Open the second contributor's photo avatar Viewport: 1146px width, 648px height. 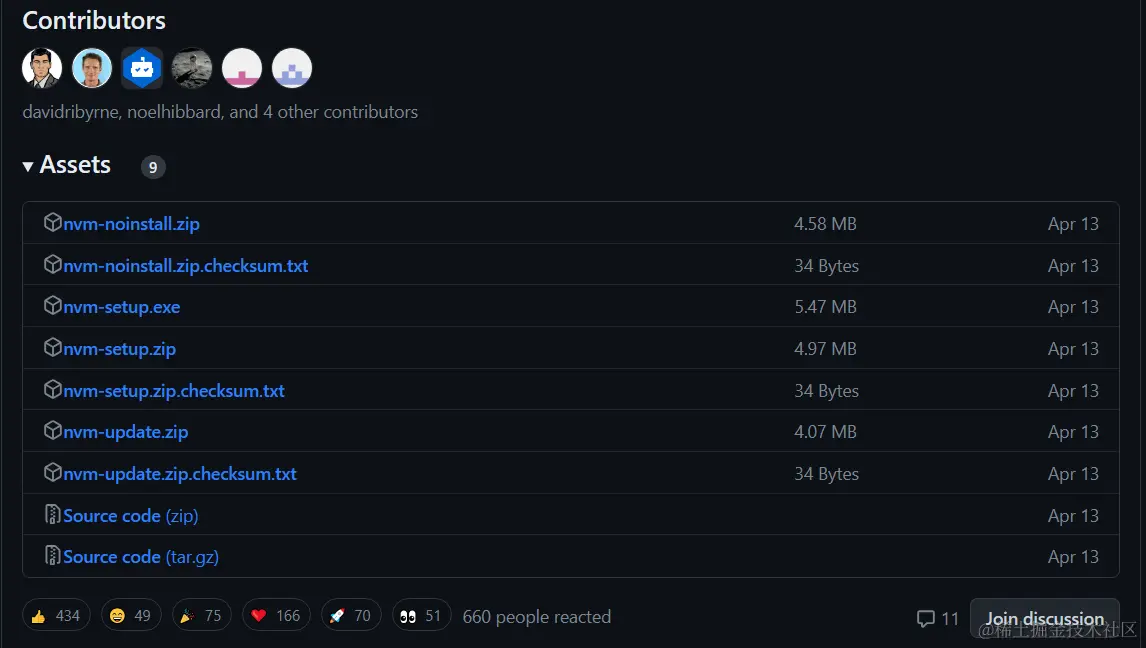pos(91,68)
